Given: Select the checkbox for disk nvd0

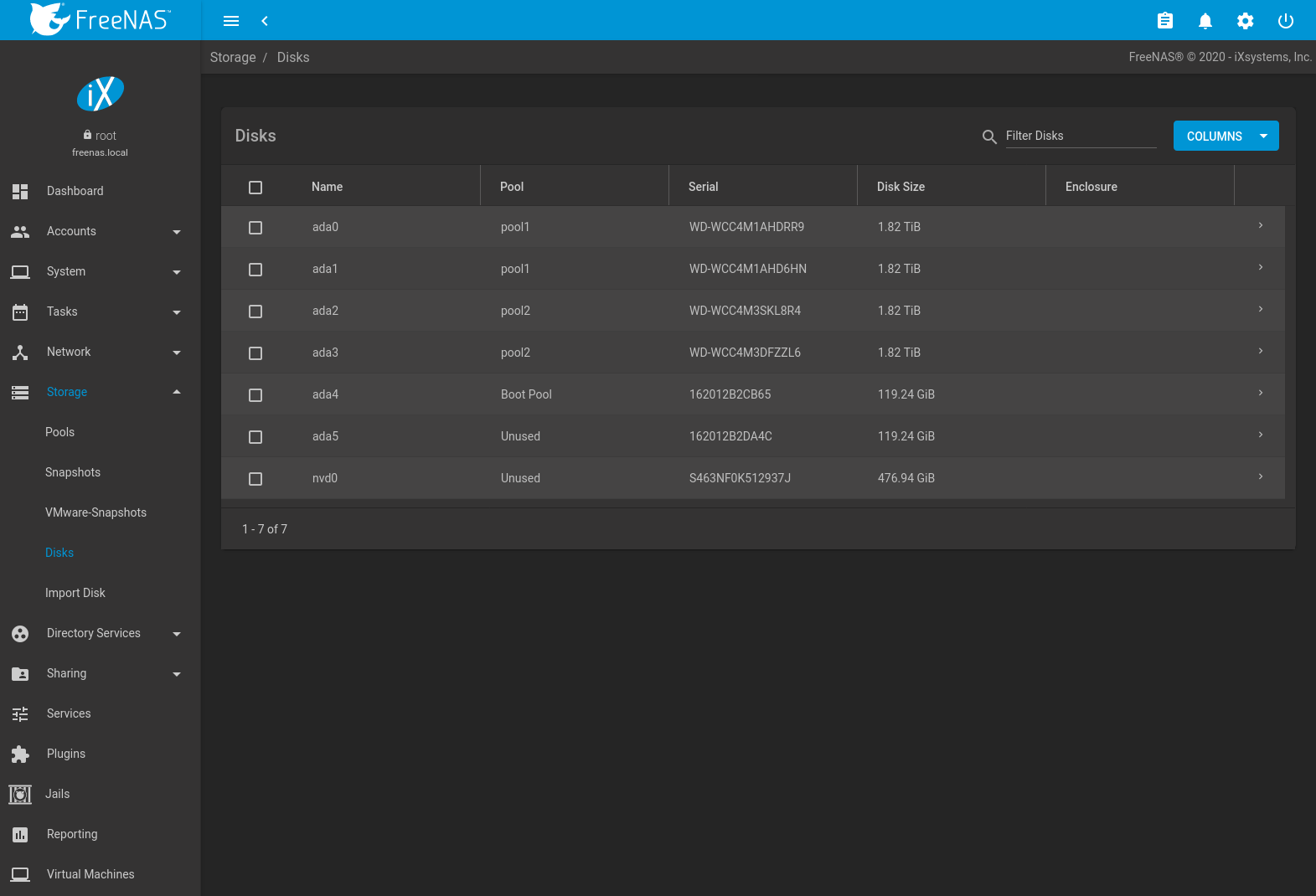Looking at the screenshot, I should tap(255, 479).
